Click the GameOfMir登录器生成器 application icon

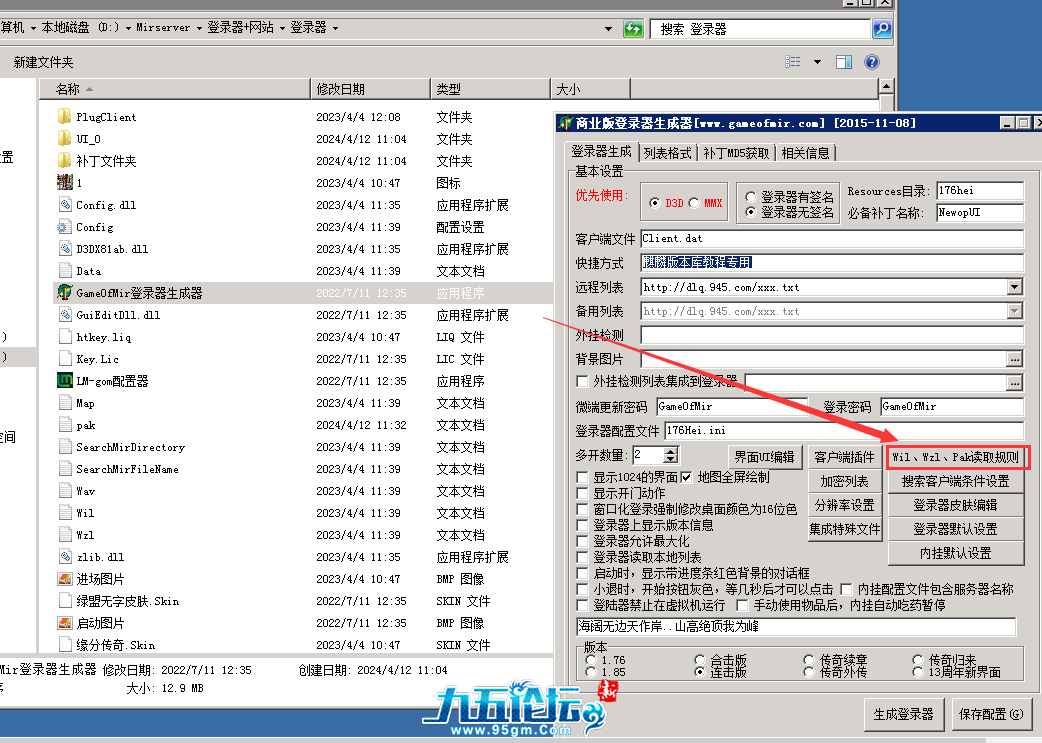pos(64,292)
